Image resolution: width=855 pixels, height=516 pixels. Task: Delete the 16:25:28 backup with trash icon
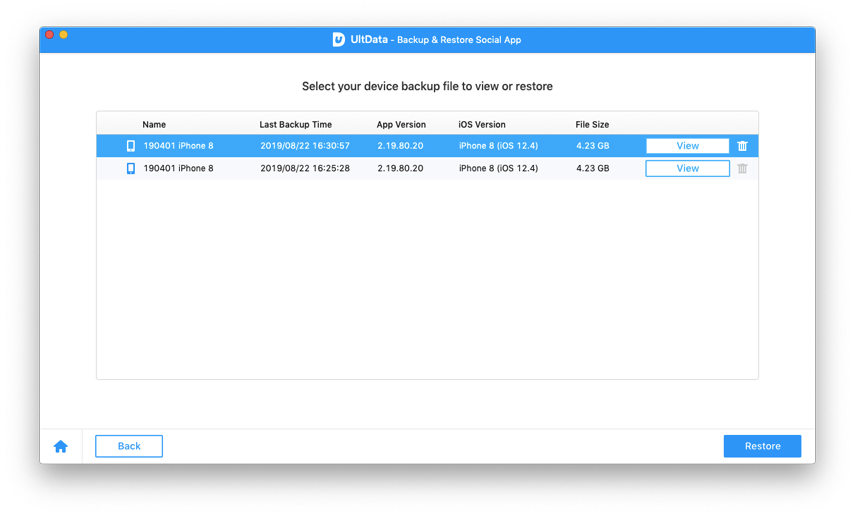pyautogui.click(x=742, y=169)
